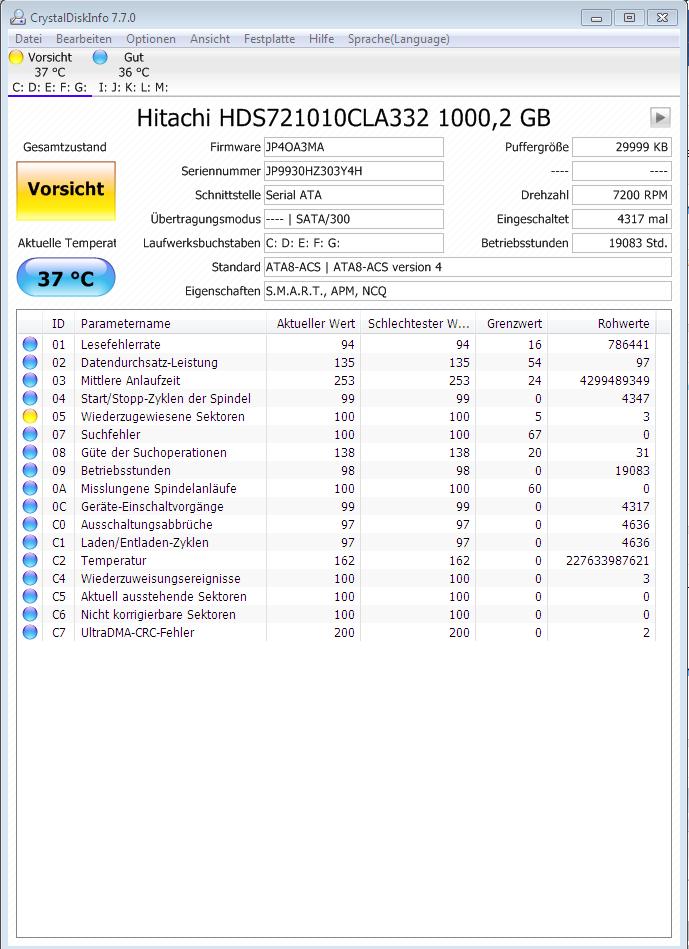Click status icon for Temperatur row
This screenshot has height=949, width=689.
coord(30,560)
